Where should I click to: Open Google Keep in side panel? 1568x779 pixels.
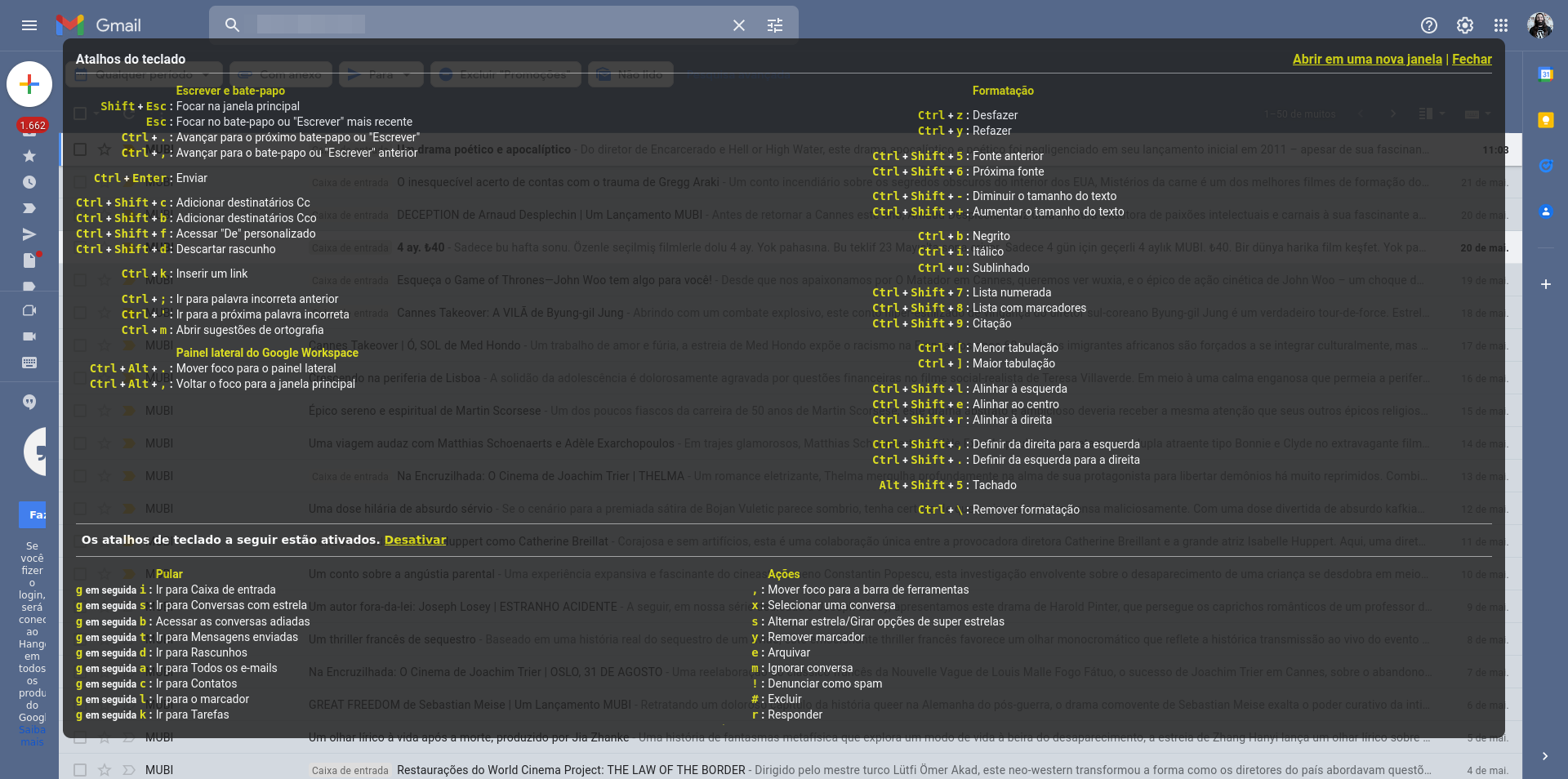tap(1545, 121)
